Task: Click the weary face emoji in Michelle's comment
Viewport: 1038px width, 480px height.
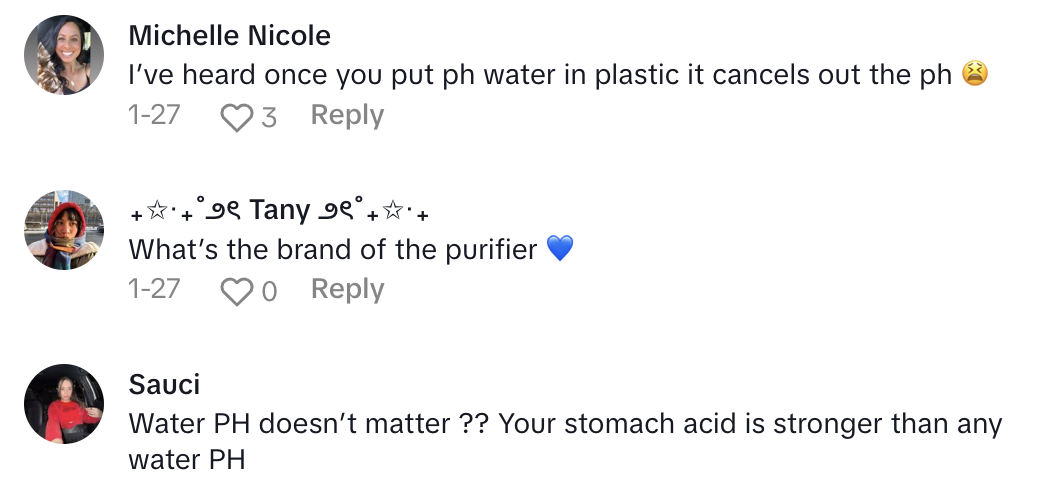Action: [x=975, y=75]
